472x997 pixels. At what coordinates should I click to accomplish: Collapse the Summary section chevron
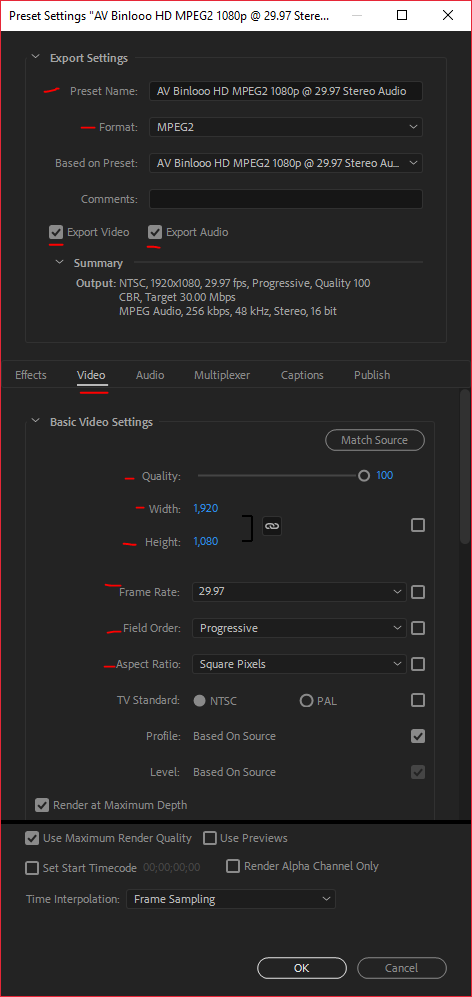[59, 262]
